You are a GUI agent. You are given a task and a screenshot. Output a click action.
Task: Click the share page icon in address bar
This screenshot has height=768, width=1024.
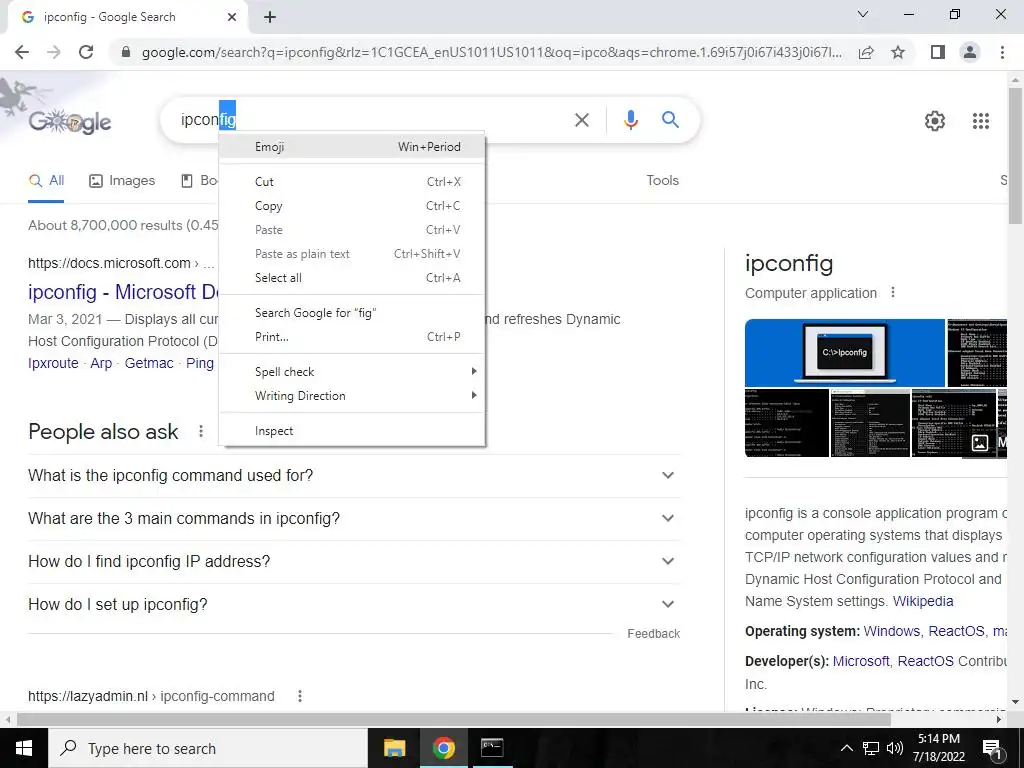point(866,52)
